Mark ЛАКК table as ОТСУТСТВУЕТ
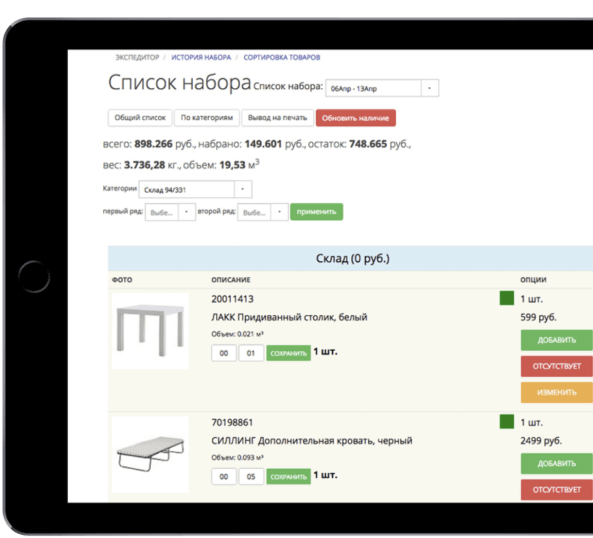 [557, 366]
